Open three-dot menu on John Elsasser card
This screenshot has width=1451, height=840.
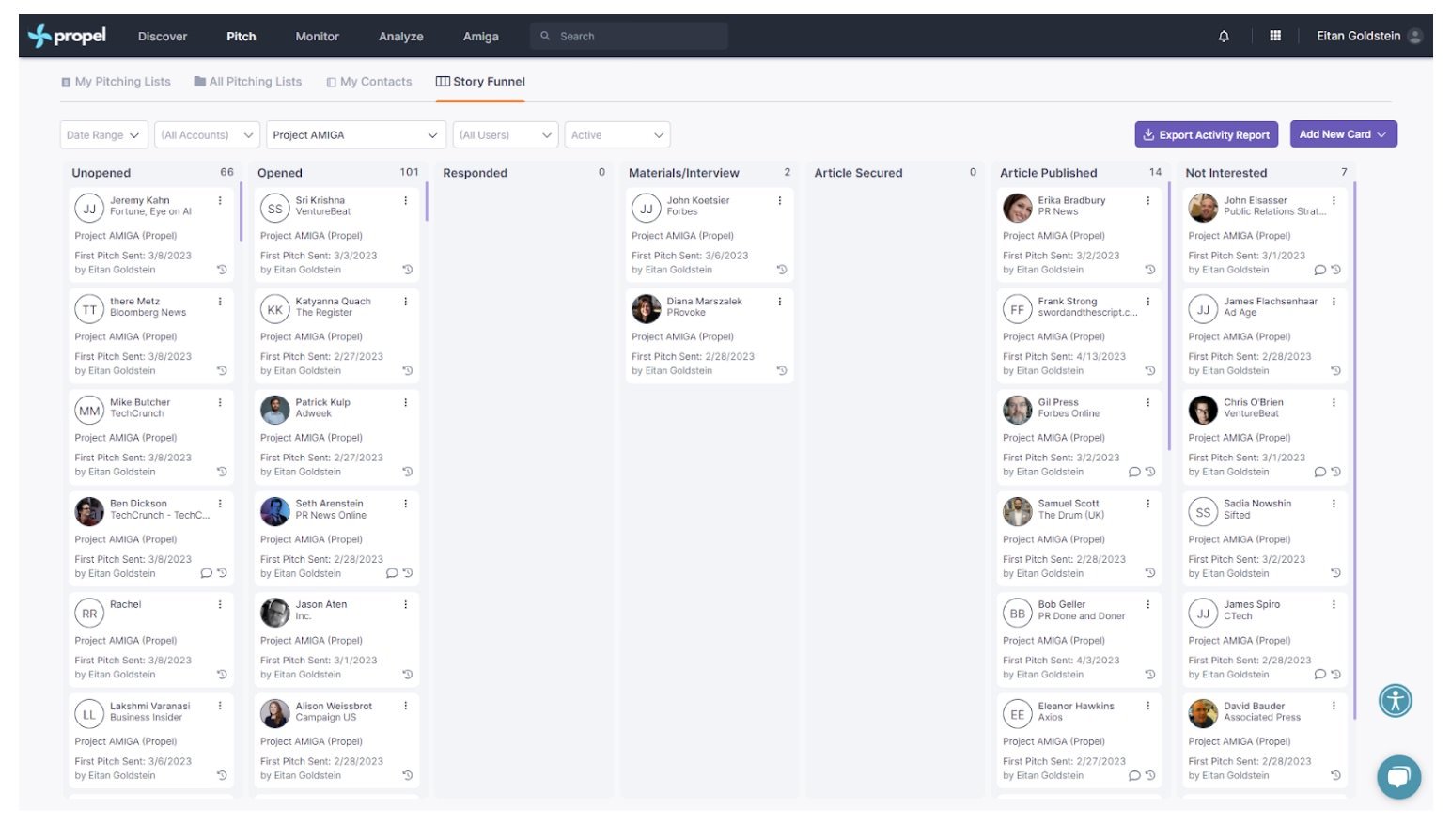click(1334, 200)
